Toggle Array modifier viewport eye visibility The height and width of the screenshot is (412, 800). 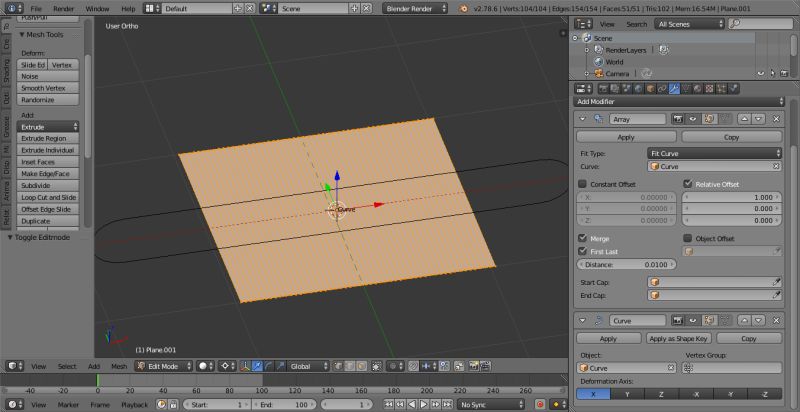(x=693, y=119)
